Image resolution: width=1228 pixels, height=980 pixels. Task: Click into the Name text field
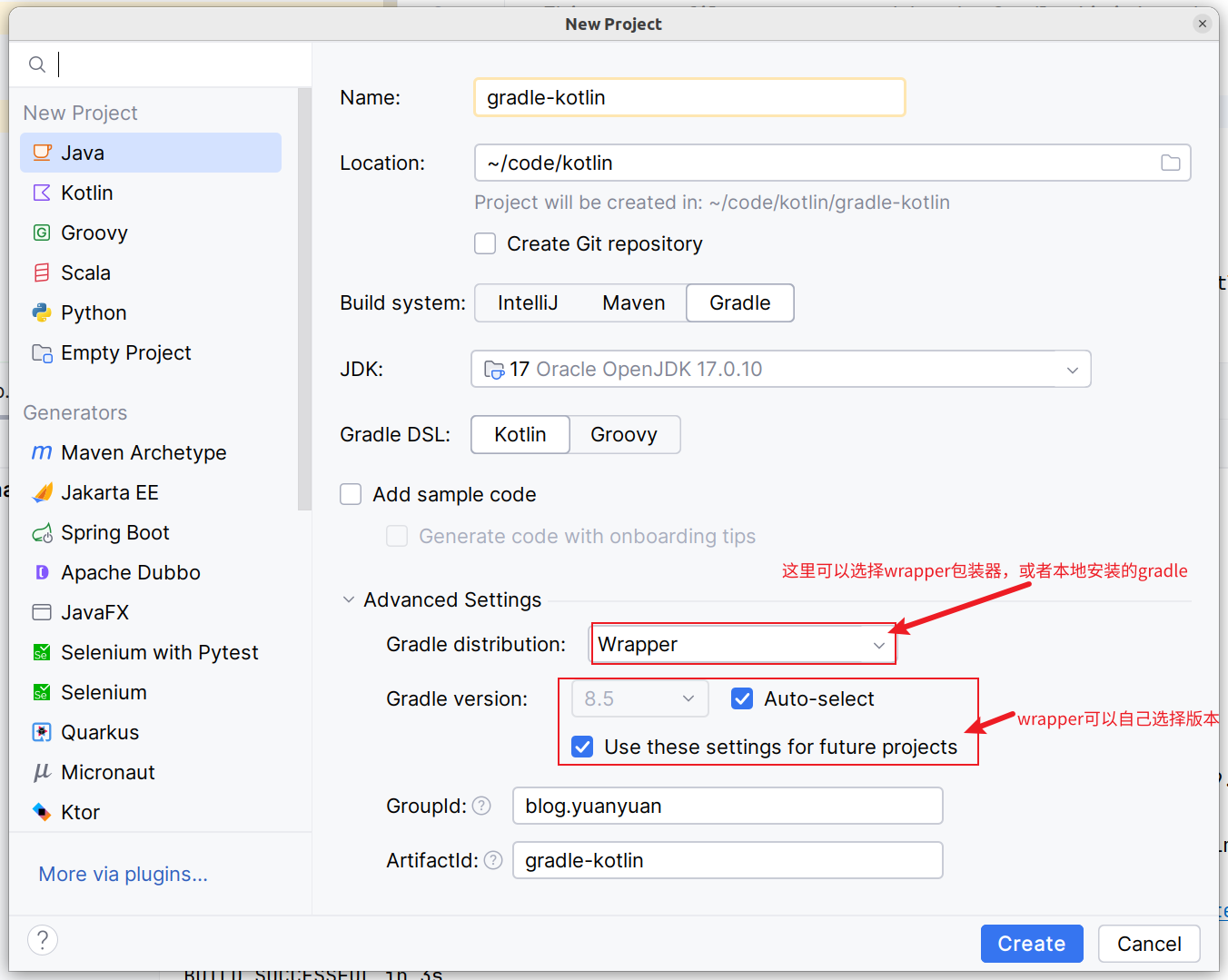pos(688,97)
